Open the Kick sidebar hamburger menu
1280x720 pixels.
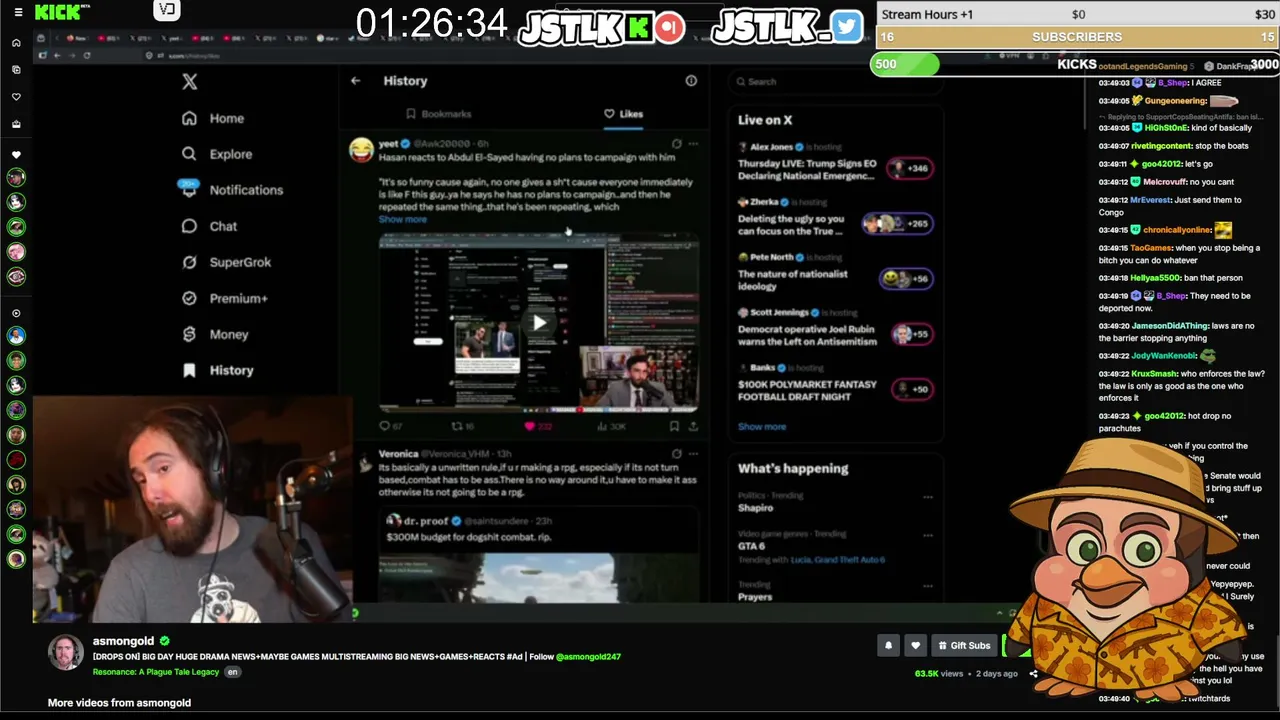pyautogui.click(x=17, y=12)
